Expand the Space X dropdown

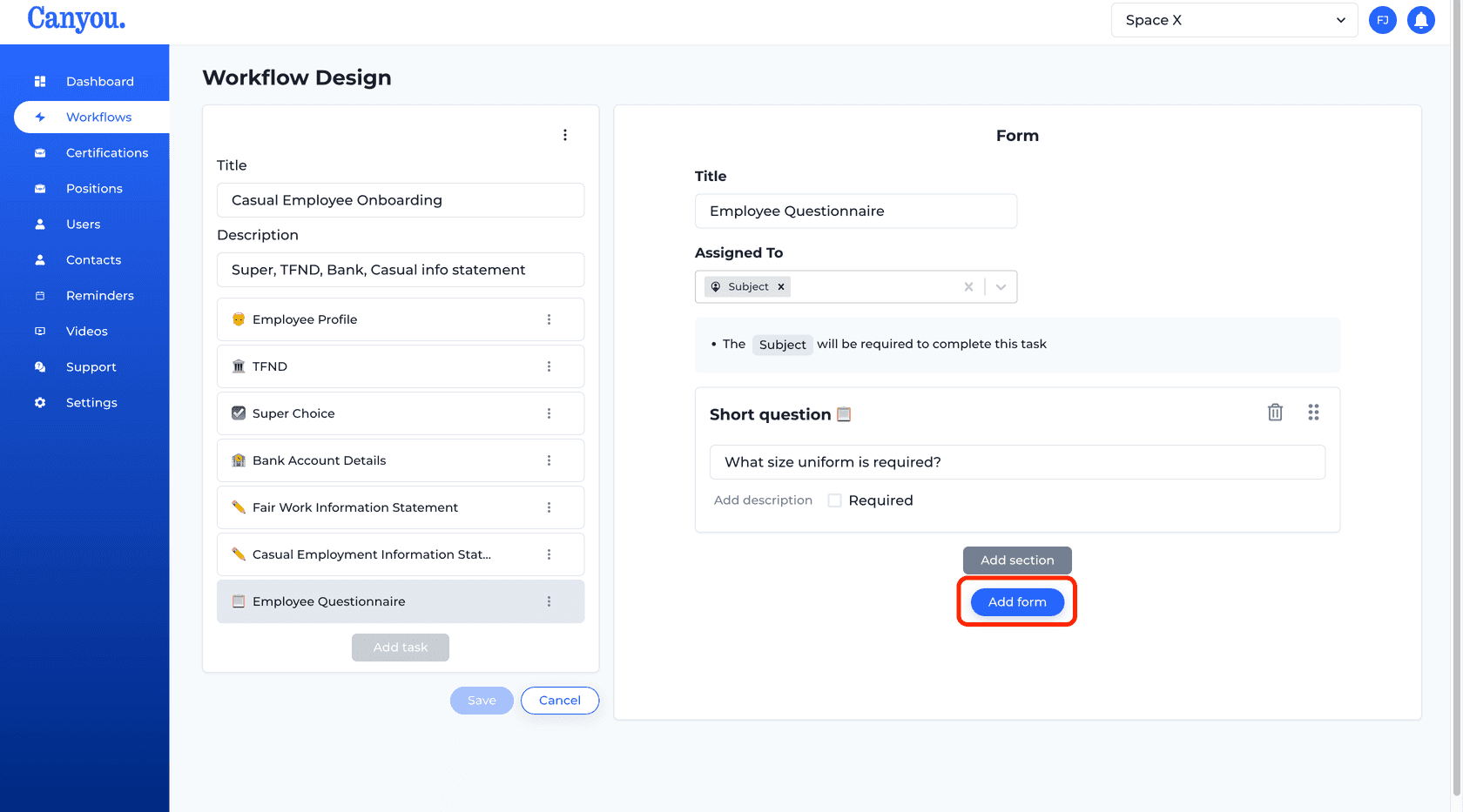coord(1341,19)
